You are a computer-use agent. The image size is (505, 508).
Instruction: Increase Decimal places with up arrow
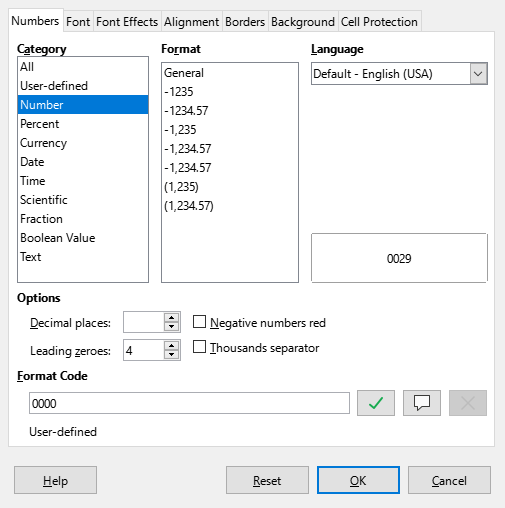click(x=171, y=317)
